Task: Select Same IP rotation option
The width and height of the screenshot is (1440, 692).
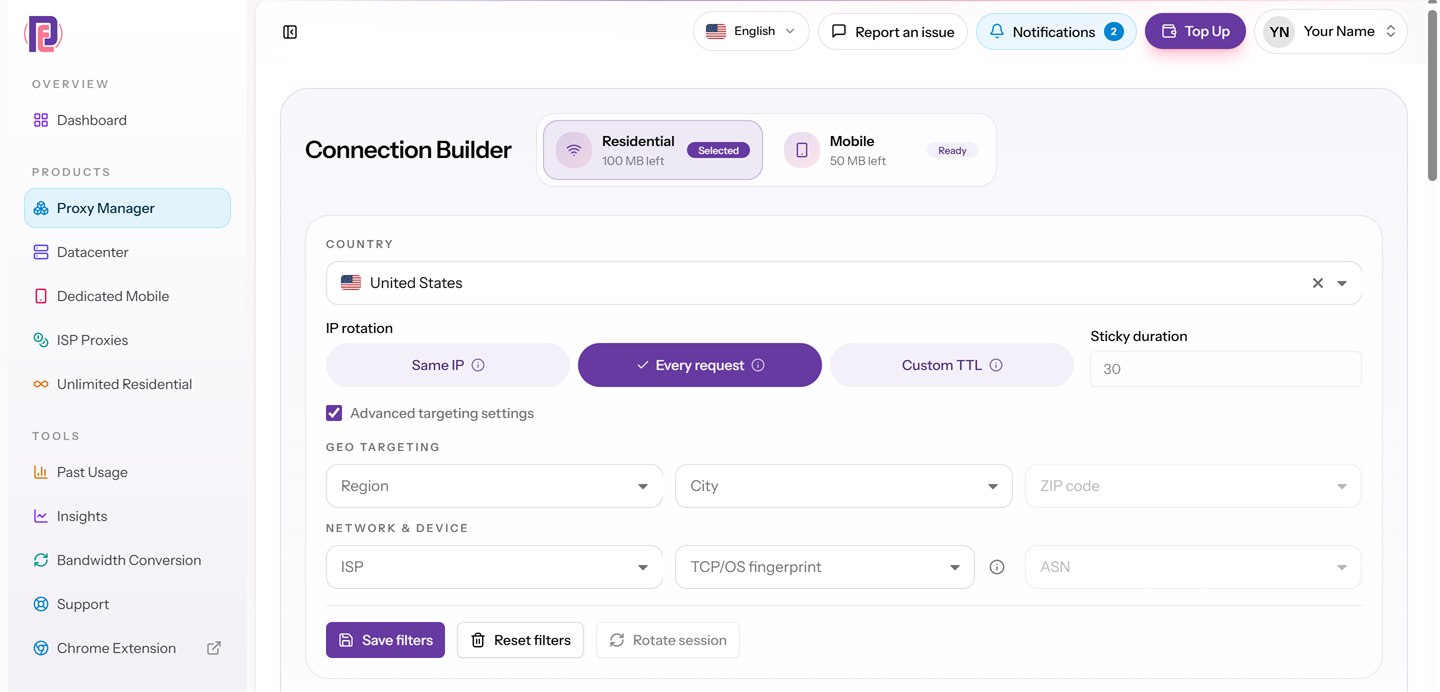Action: (448, 365)
